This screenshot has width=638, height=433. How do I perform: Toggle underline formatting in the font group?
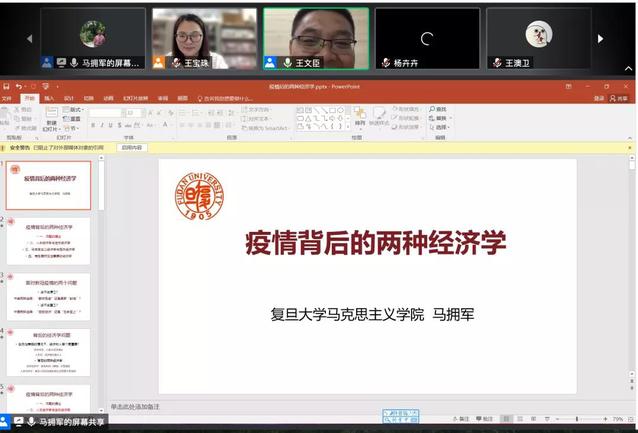[x=109, y=125]
